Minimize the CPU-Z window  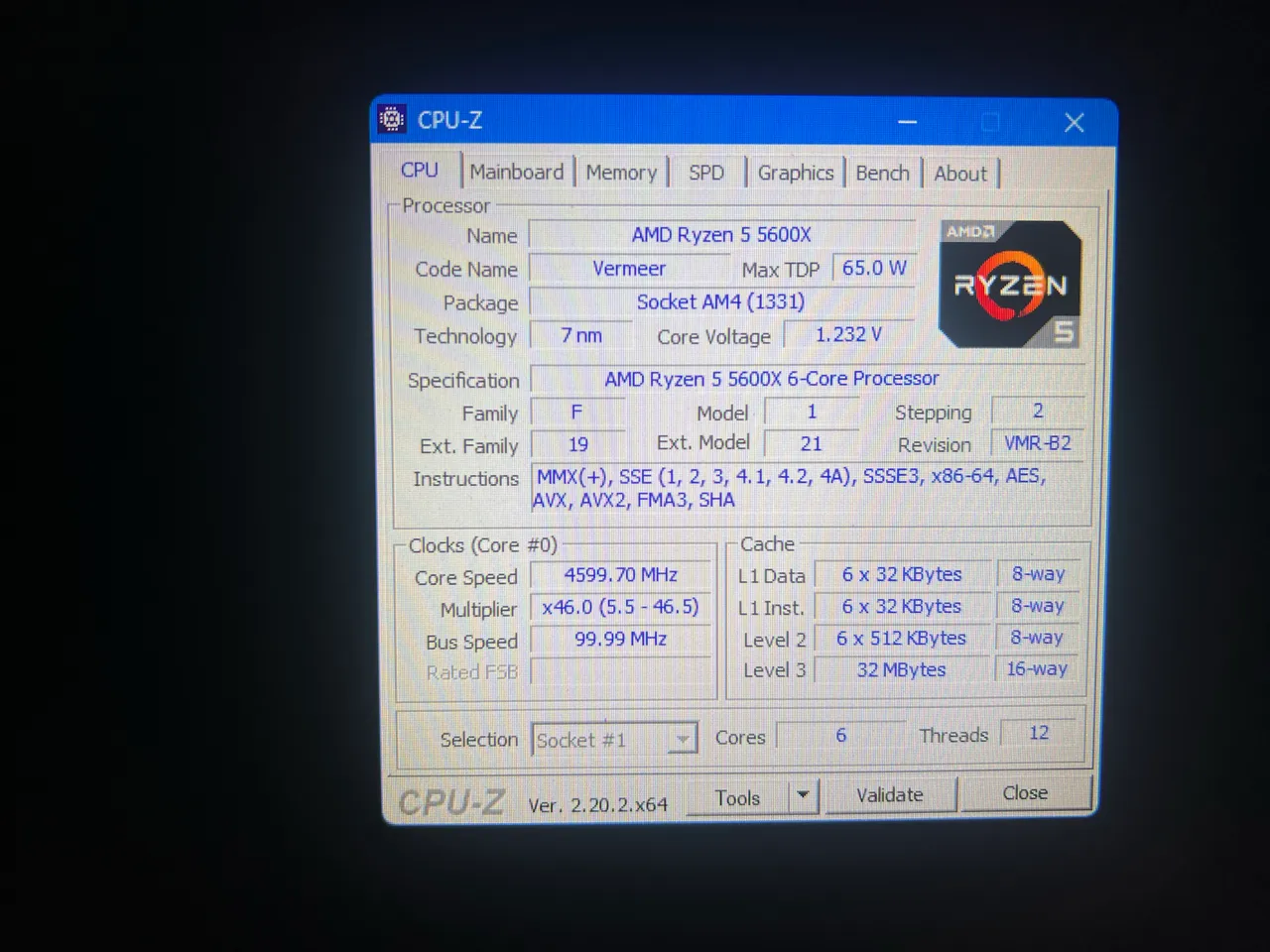(907, 122)
